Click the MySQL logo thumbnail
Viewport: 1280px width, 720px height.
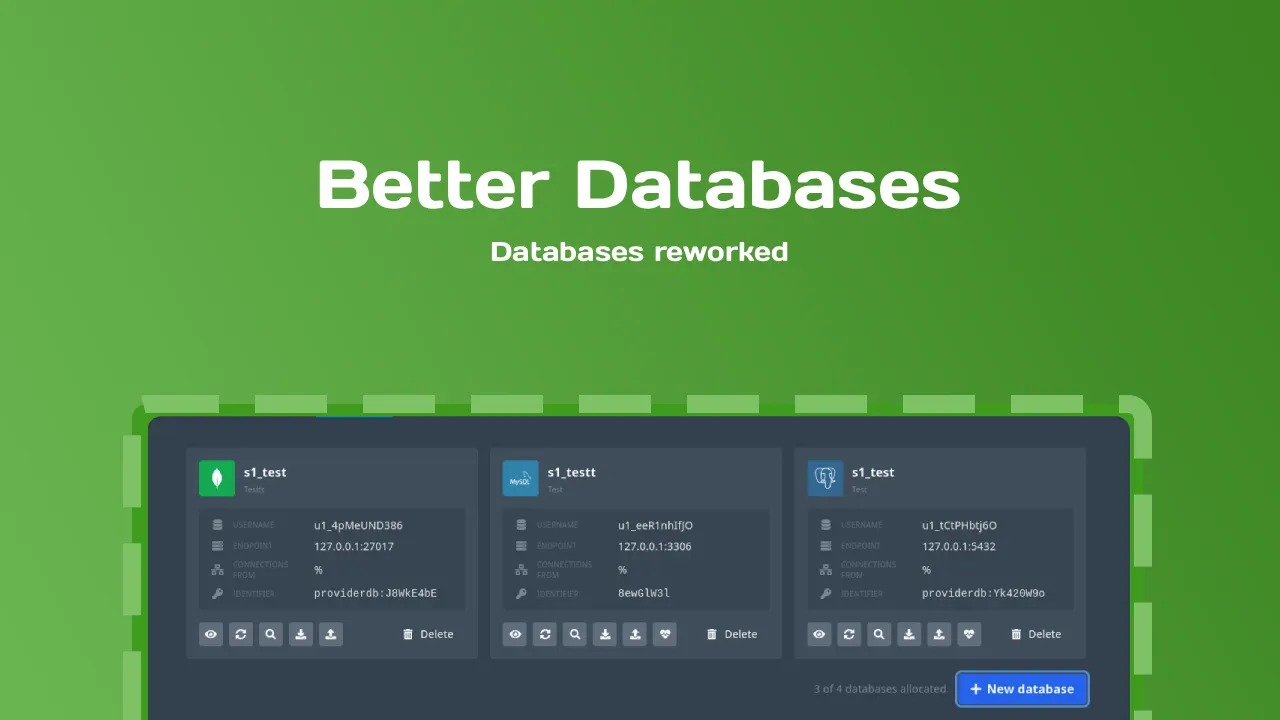point(521,478)
